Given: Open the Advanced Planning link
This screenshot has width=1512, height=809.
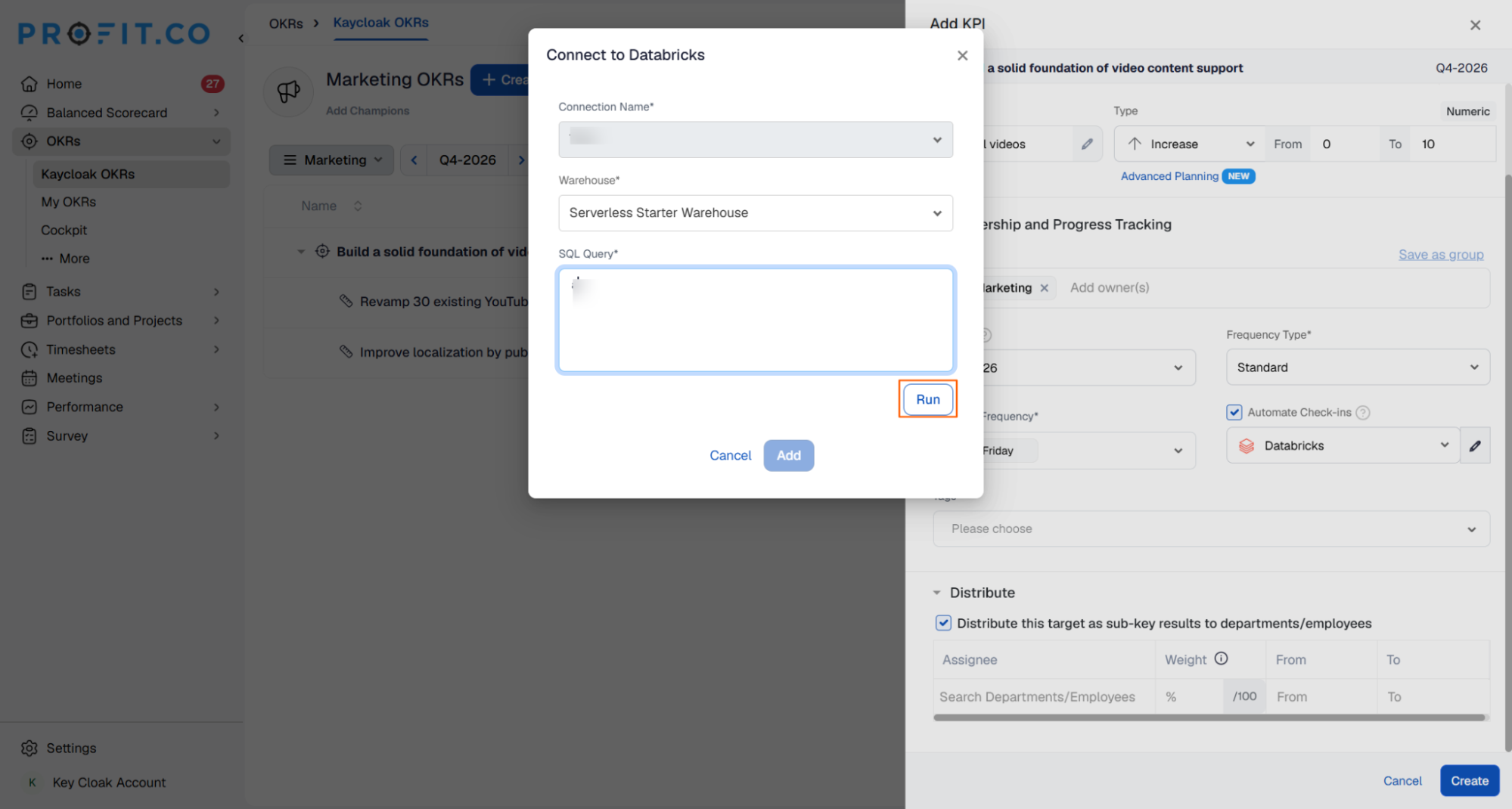Looking at the screenshot, I should (x=1169, y=176).
